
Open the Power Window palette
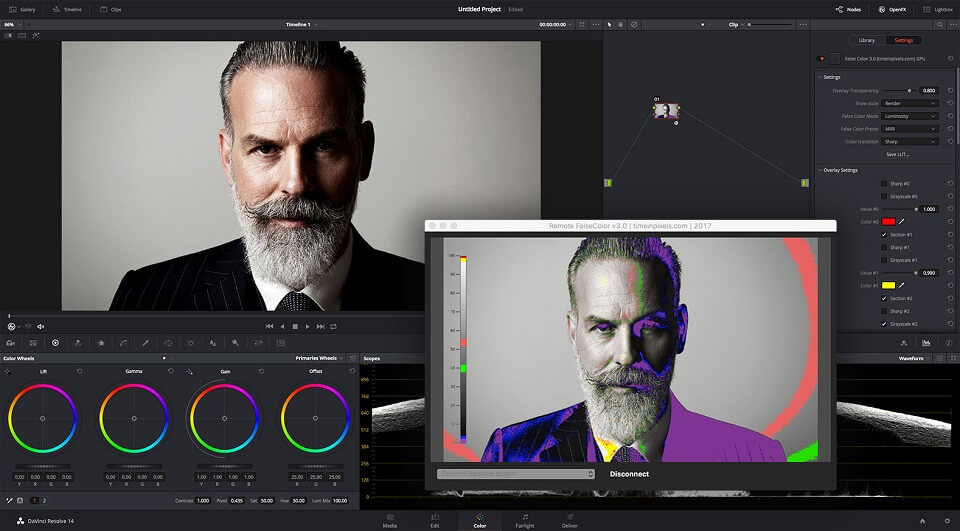click(x=168, y=343)
